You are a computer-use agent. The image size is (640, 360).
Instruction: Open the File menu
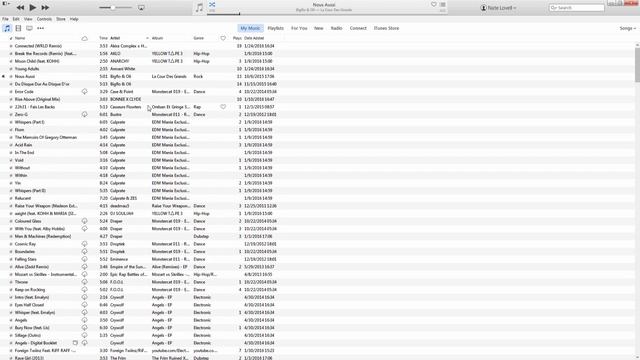5,19
